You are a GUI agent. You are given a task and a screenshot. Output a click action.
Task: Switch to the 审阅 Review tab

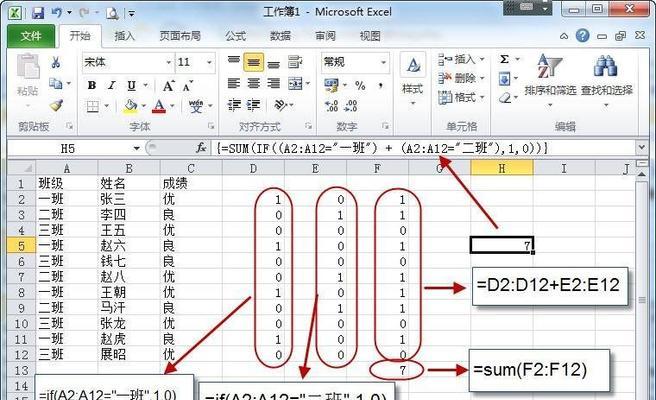point(325,36)
